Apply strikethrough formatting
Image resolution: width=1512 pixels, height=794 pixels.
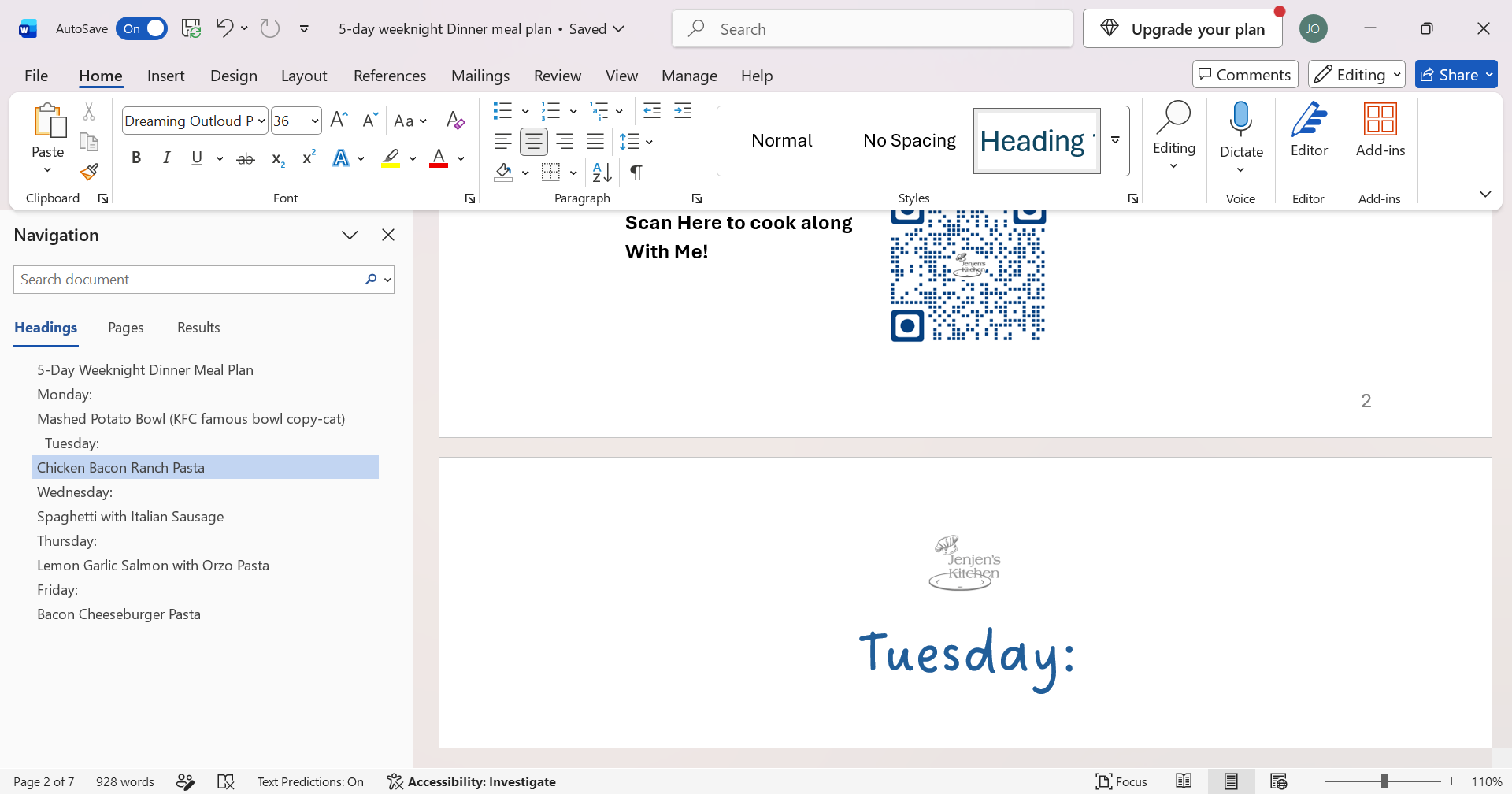coord(246,158)
